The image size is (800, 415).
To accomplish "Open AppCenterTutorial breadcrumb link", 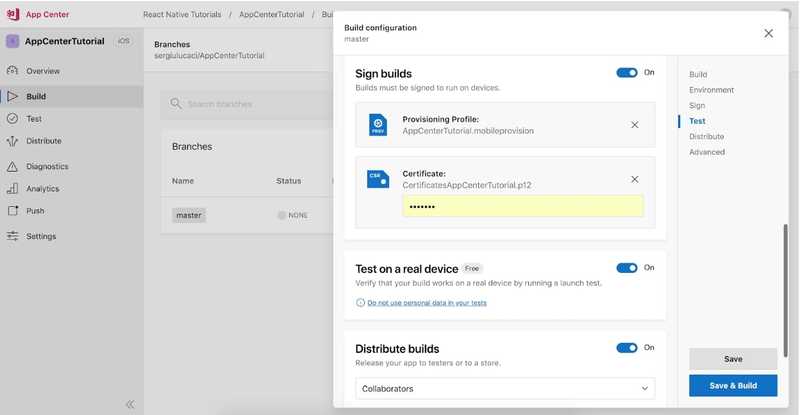I will [271, 14].
